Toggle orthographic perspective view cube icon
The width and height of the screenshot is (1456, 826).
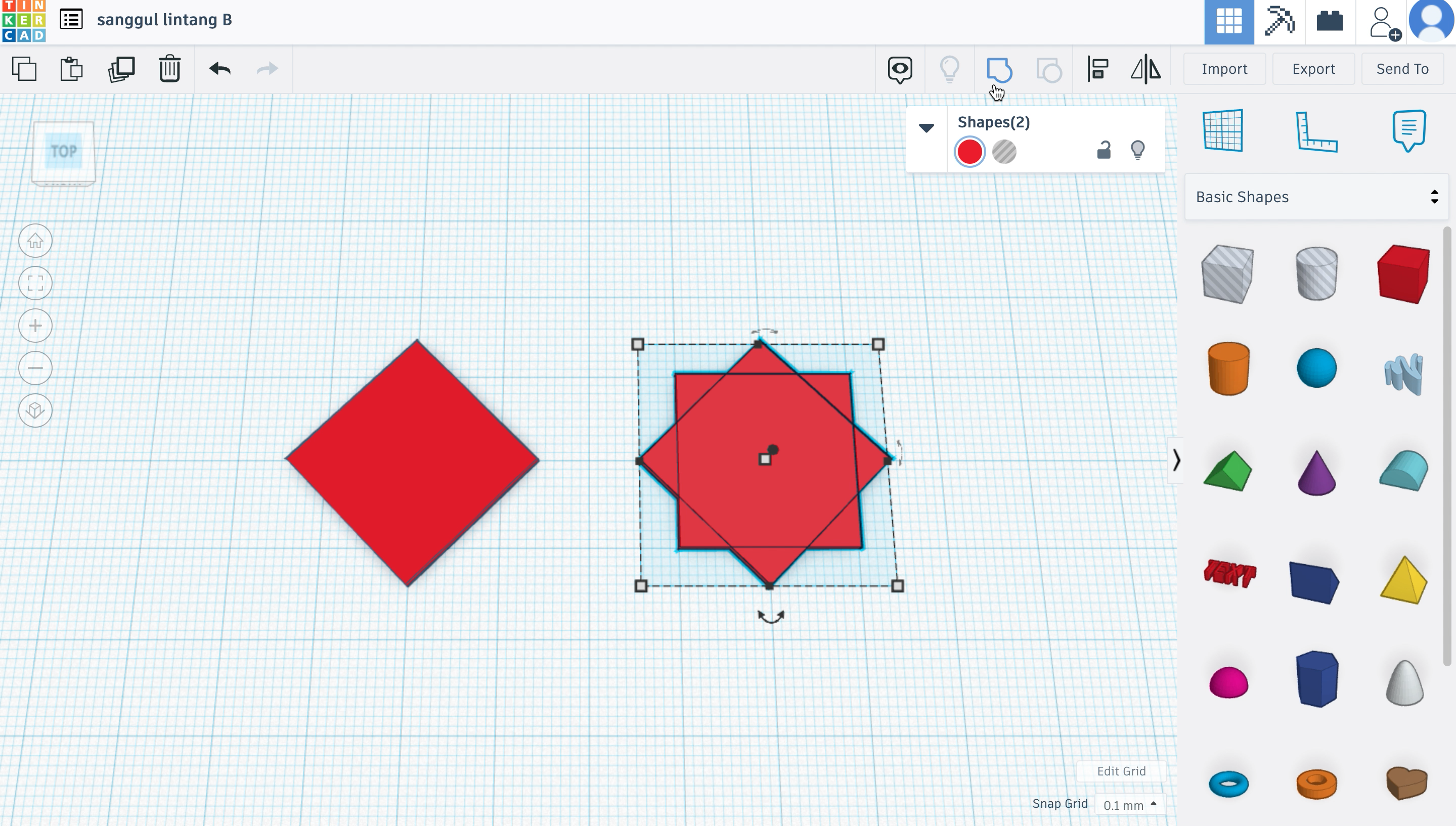tap(35, 410)
